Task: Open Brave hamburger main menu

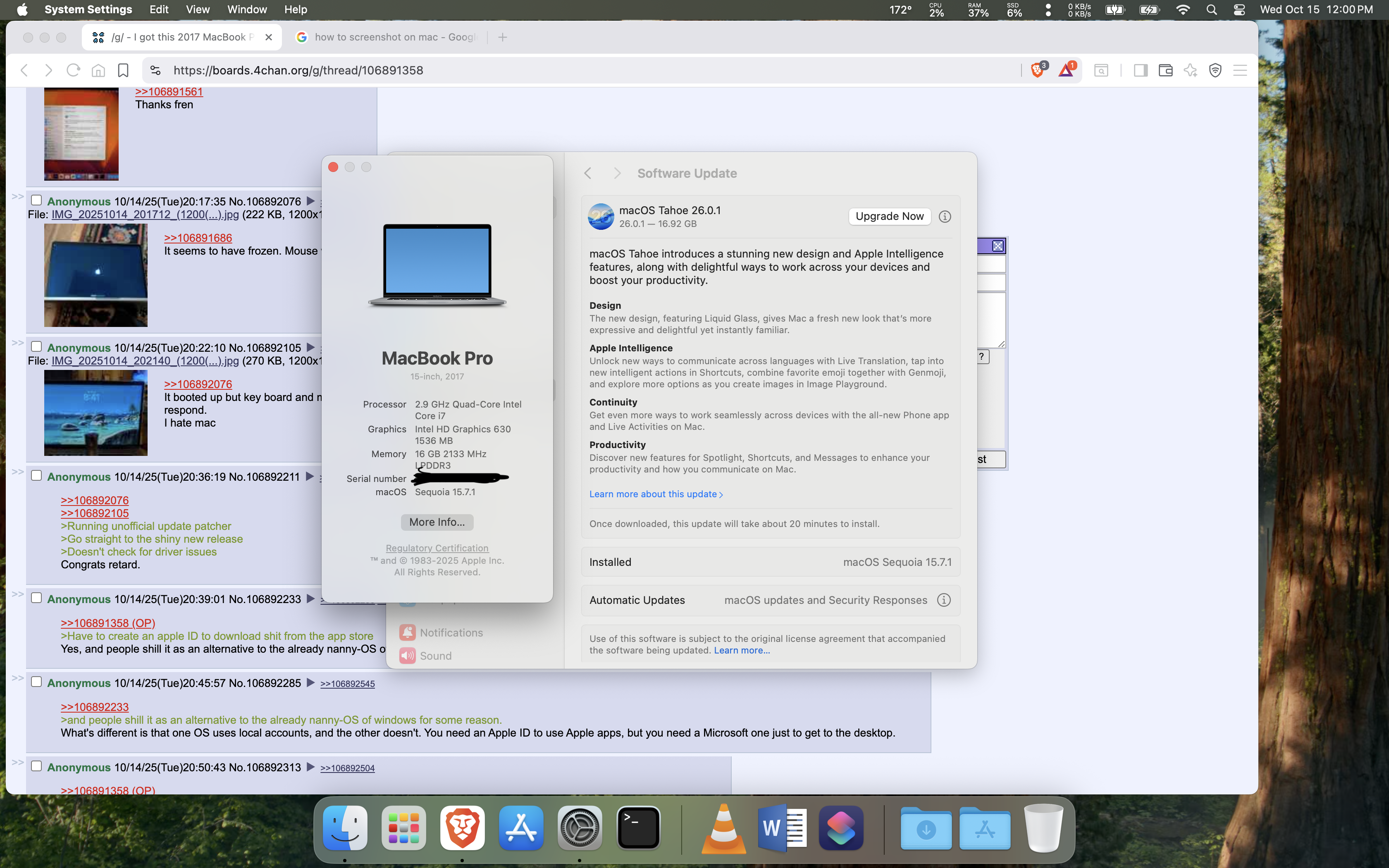Action: point(1240,70)
